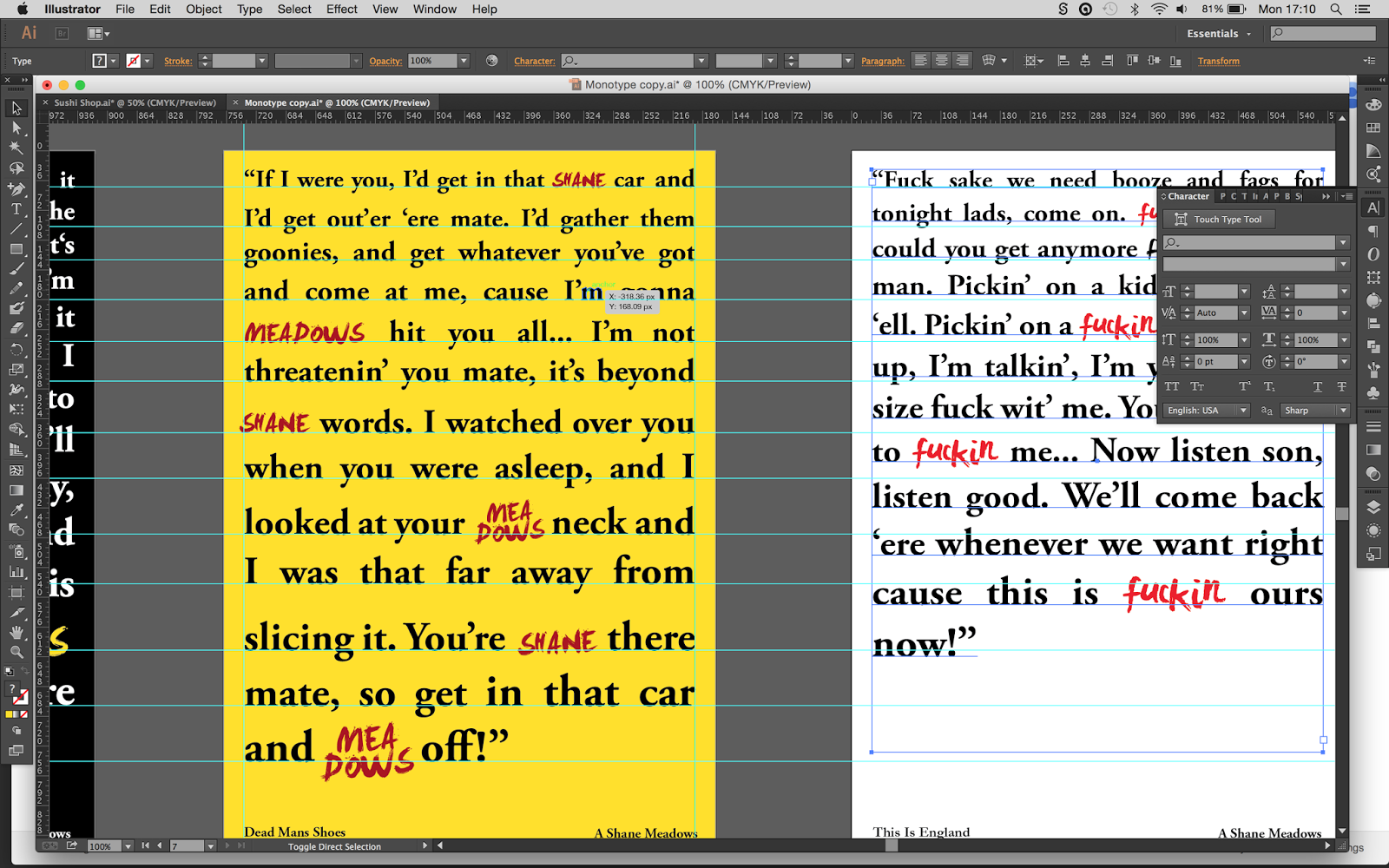Screen dimensions: 1389x868
Task: Choose the Lasso tool
Action: click(16, 168)
